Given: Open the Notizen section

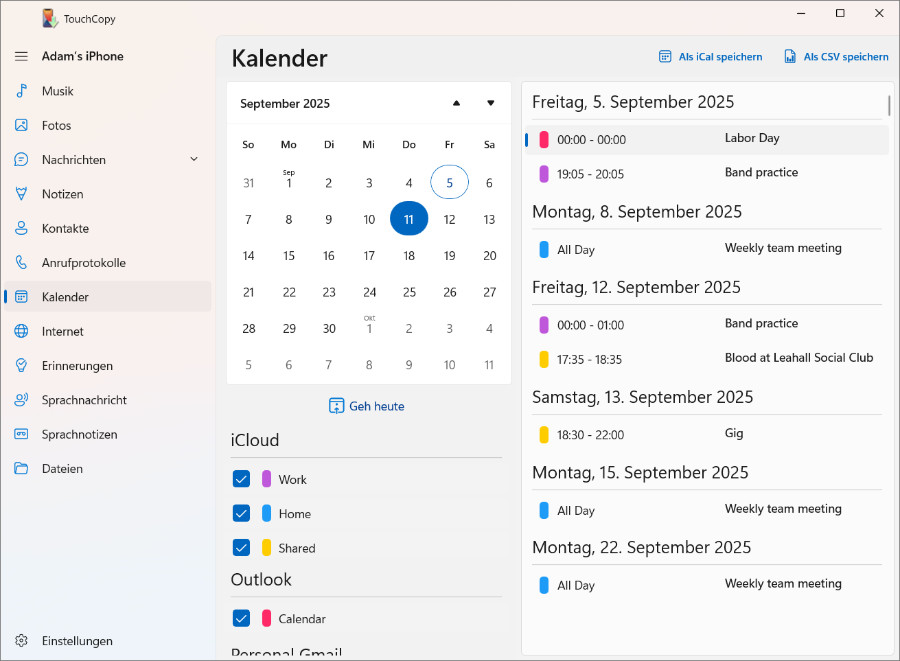Looking at the screenshot, I should pyautogui.click(x=62, y=194).
